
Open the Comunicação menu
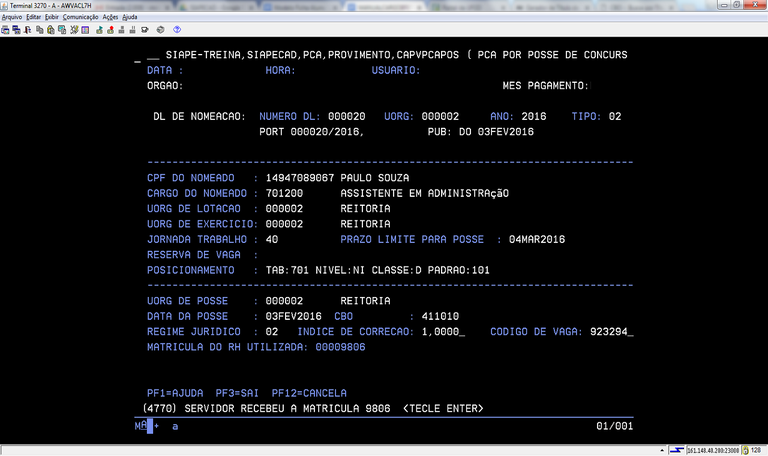pyautogui.click(x=80, y=17)
